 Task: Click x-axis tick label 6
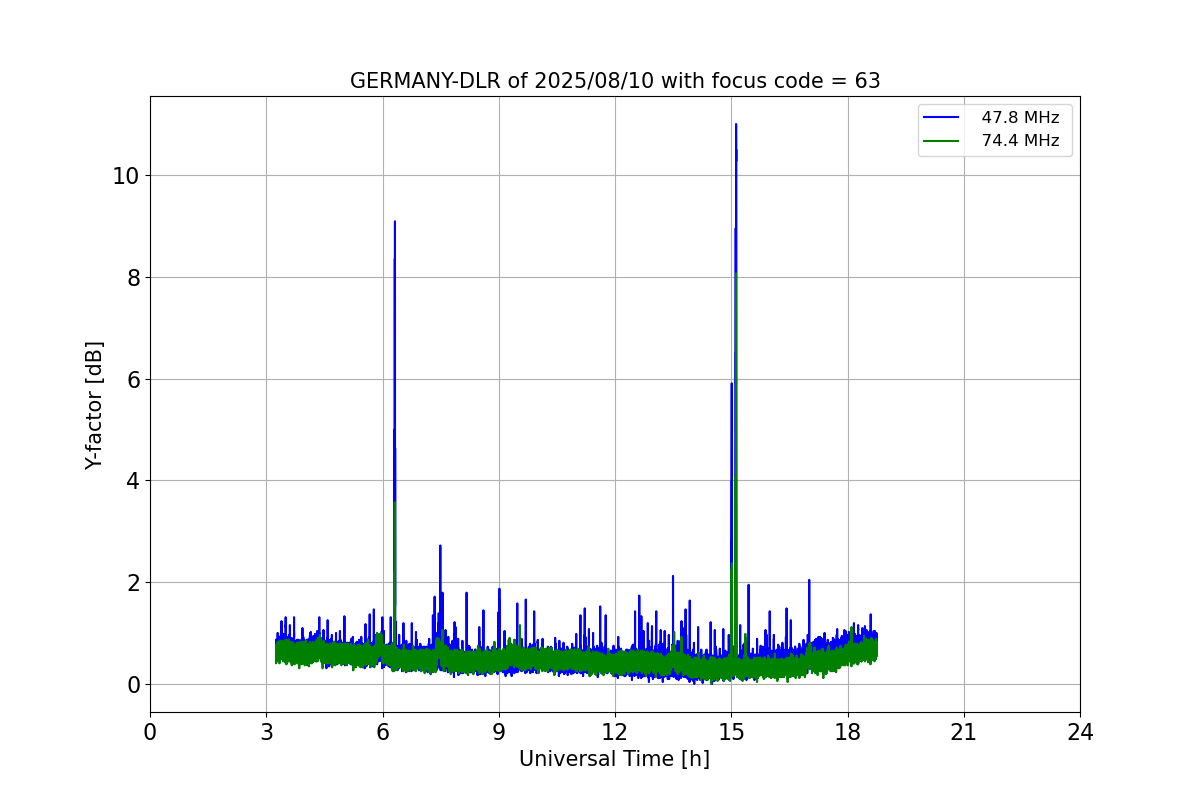tap(382, 733)
